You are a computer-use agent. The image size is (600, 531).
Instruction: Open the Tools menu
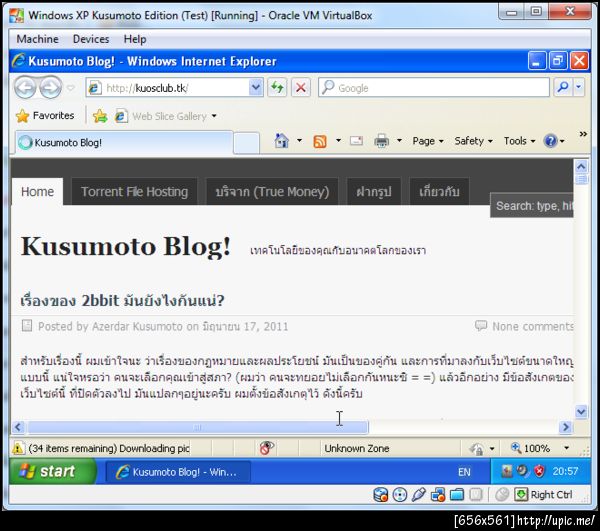[x=519, y=141]
